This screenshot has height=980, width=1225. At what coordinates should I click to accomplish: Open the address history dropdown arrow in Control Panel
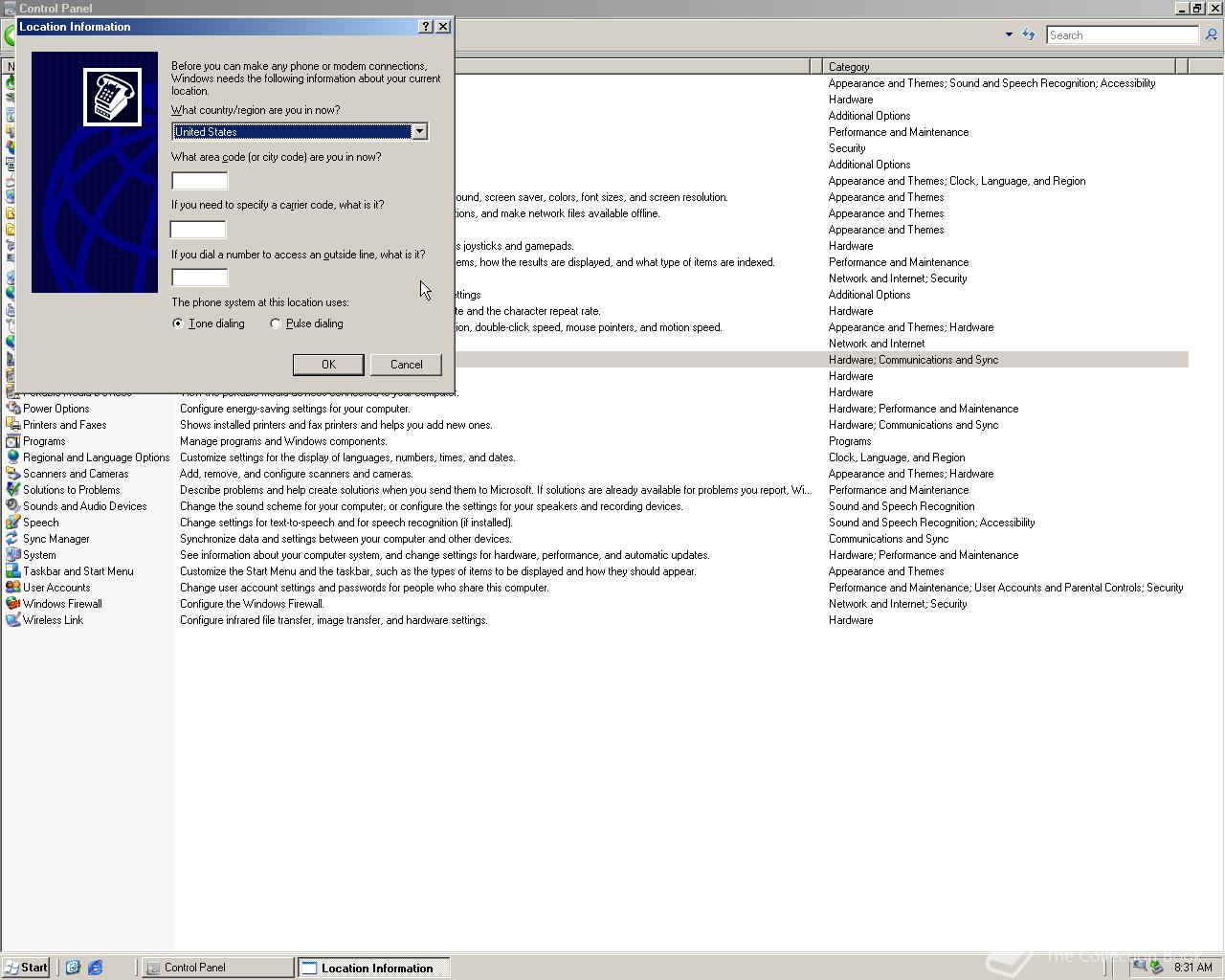tap(1009, 34)
